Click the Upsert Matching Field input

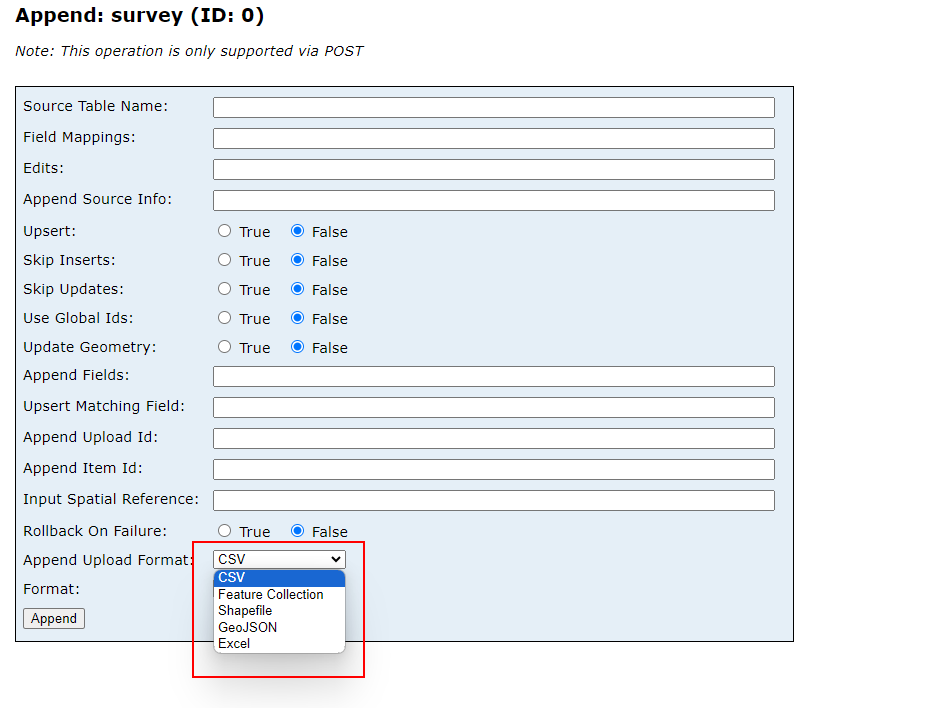pyautogui.click(x=493, y=407)
